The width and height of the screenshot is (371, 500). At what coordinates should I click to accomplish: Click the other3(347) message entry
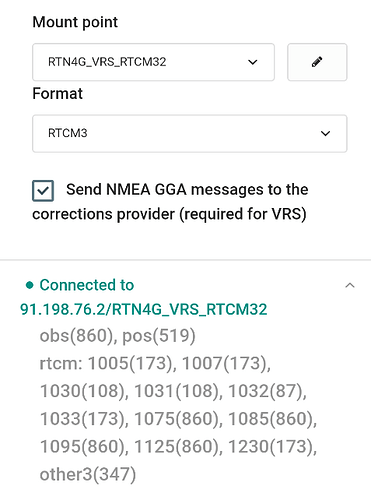88,474
